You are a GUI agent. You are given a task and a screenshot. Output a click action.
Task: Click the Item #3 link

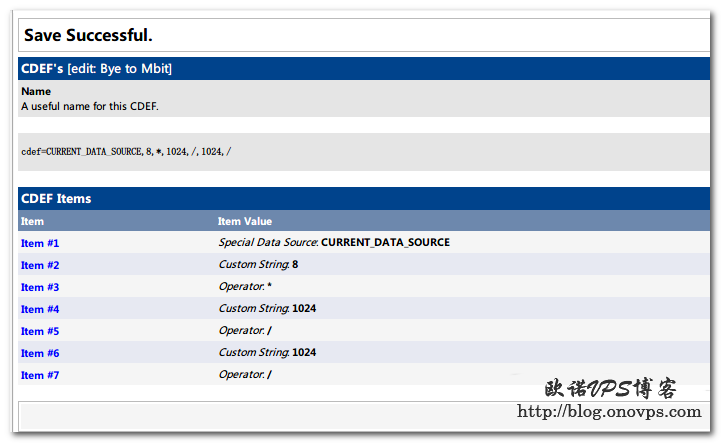(40, 287)
